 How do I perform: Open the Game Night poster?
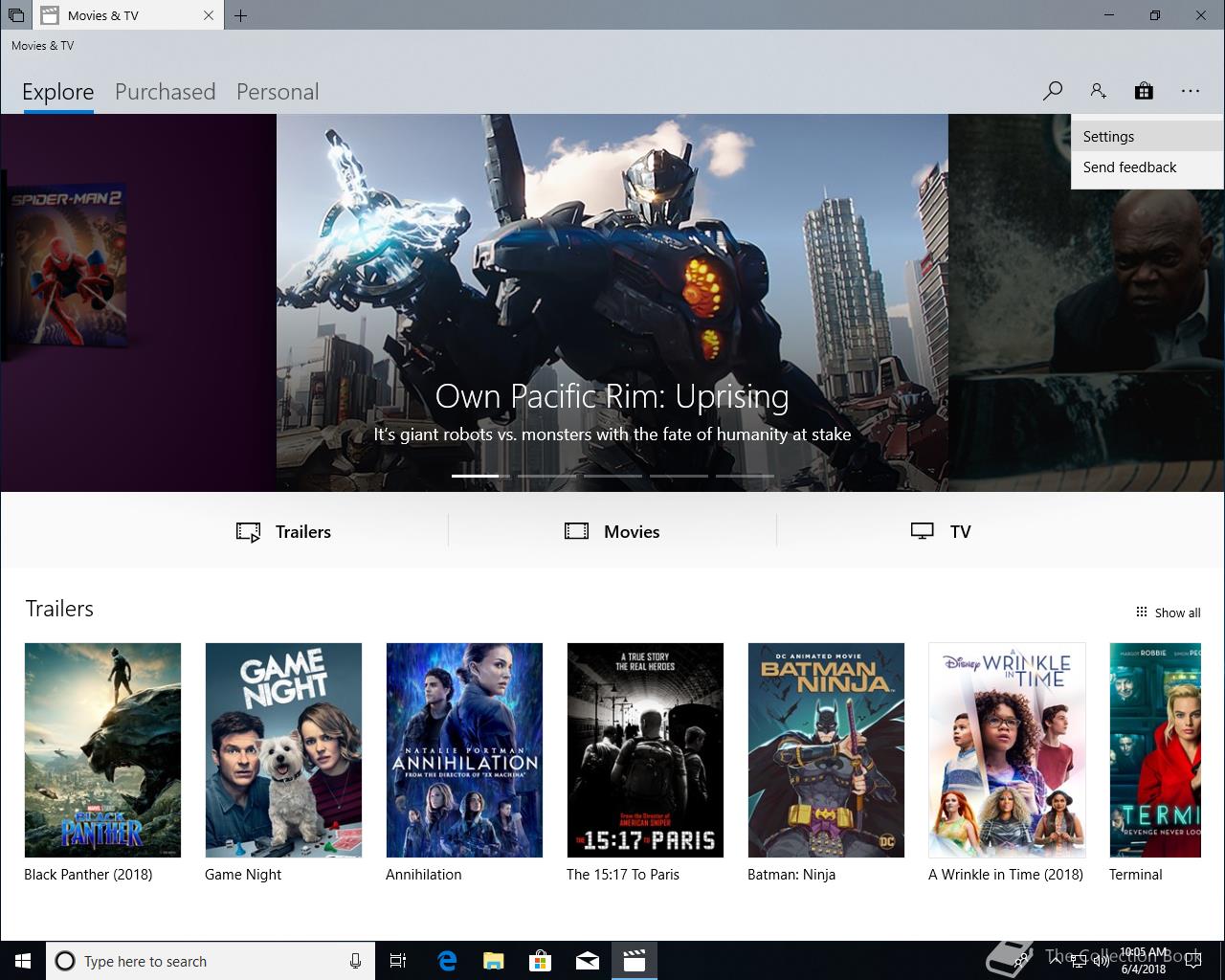click(283, 750)
